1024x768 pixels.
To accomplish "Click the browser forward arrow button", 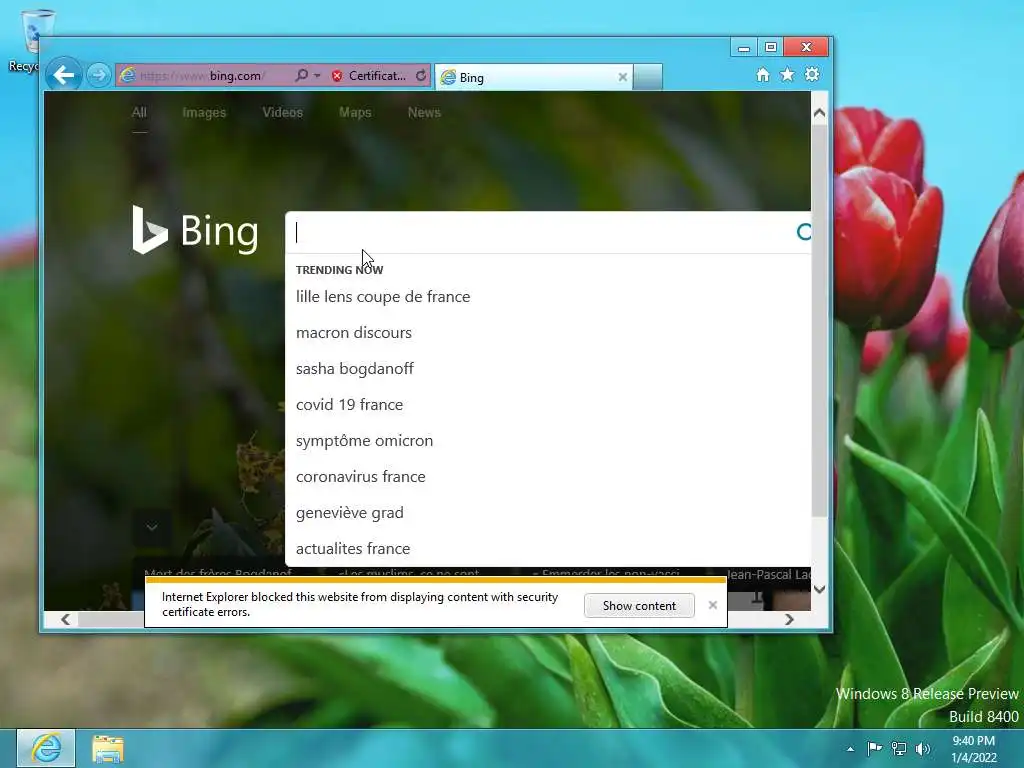I will point(99,75).
